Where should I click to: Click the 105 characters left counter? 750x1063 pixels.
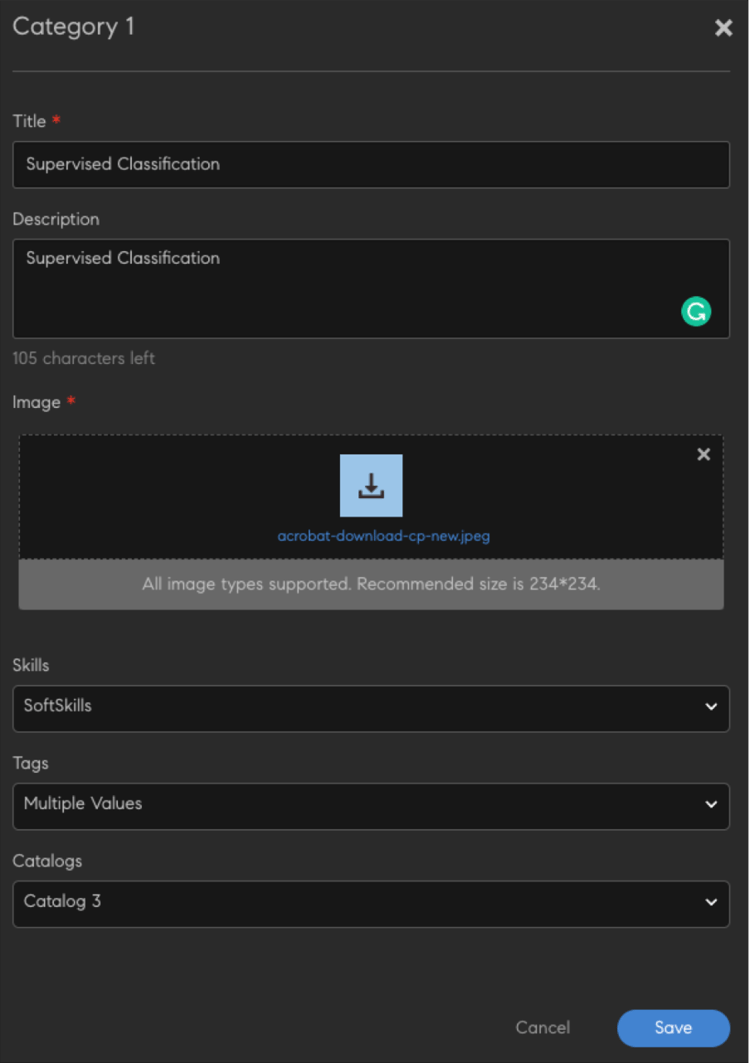pyautogui.click(x=83, y=358)
